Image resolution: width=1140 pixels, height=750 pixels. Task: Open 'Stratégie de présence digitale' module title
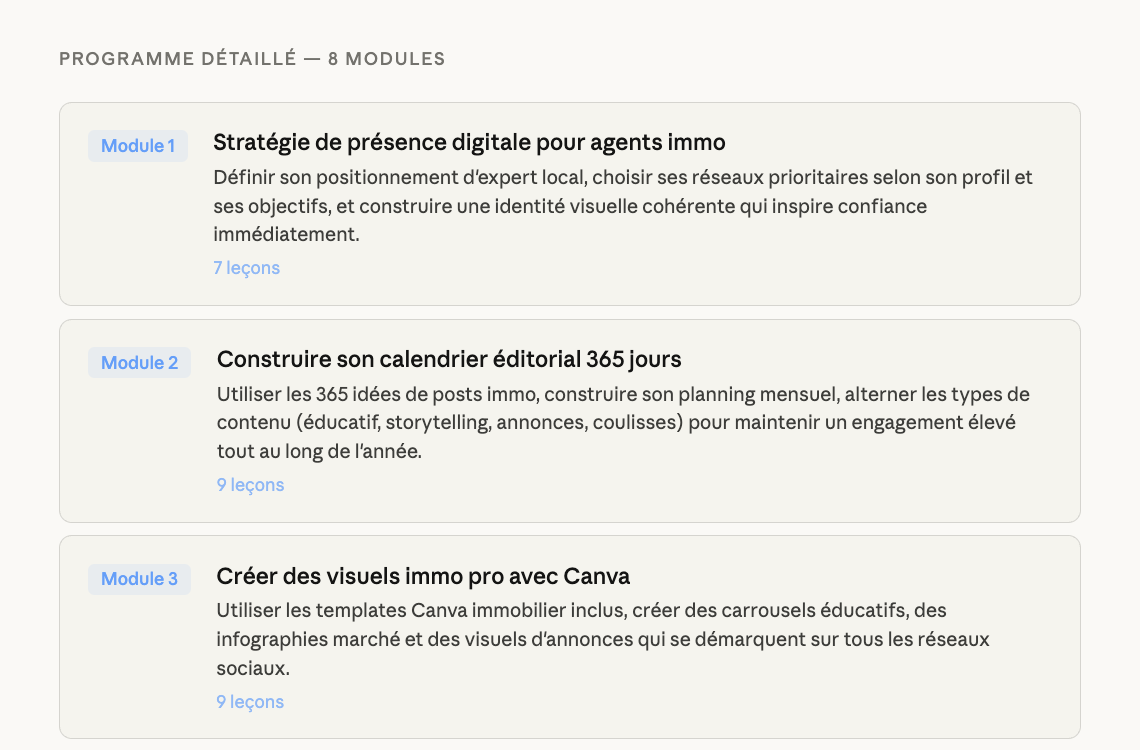[x=469, y=142]
